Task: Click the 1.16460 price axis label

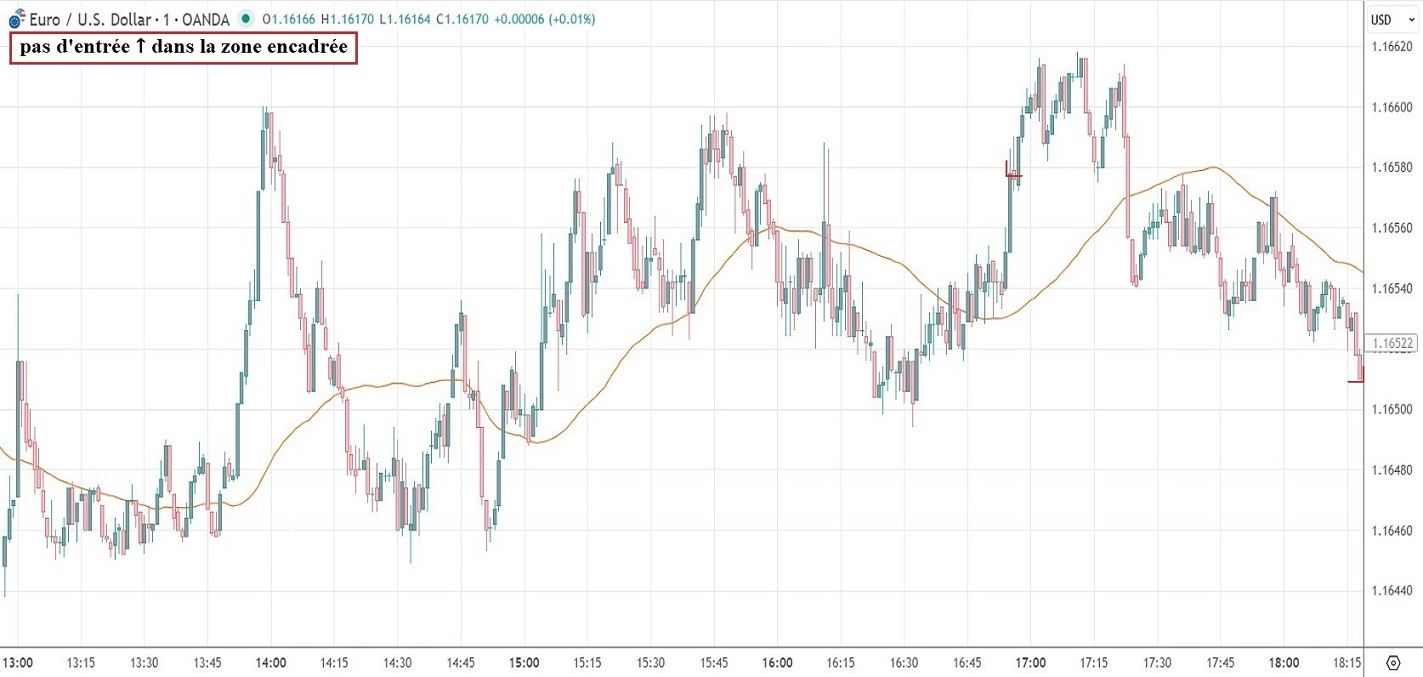Action: (1392, 530)
